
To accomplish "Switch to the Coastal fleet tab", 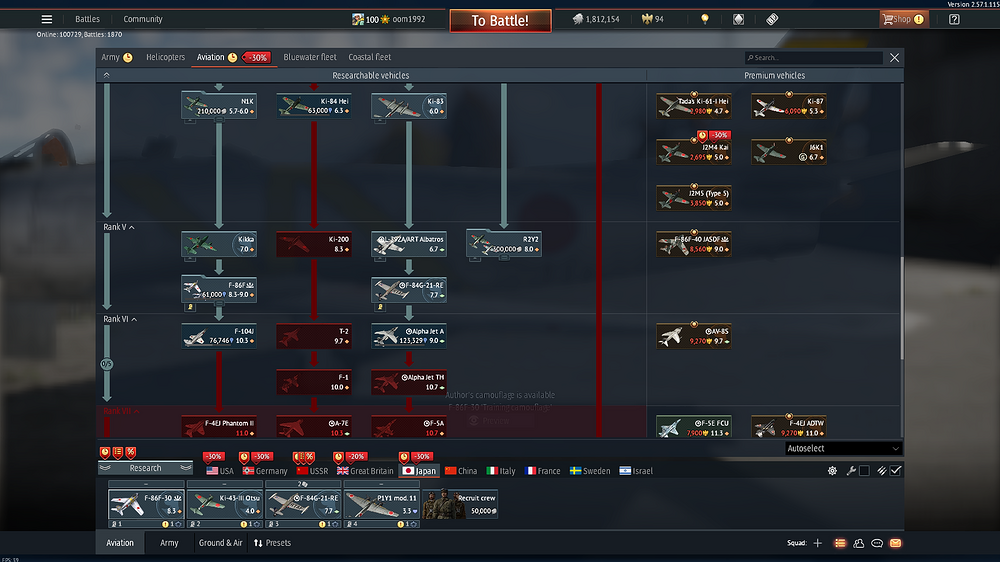I will click(369, 57).
